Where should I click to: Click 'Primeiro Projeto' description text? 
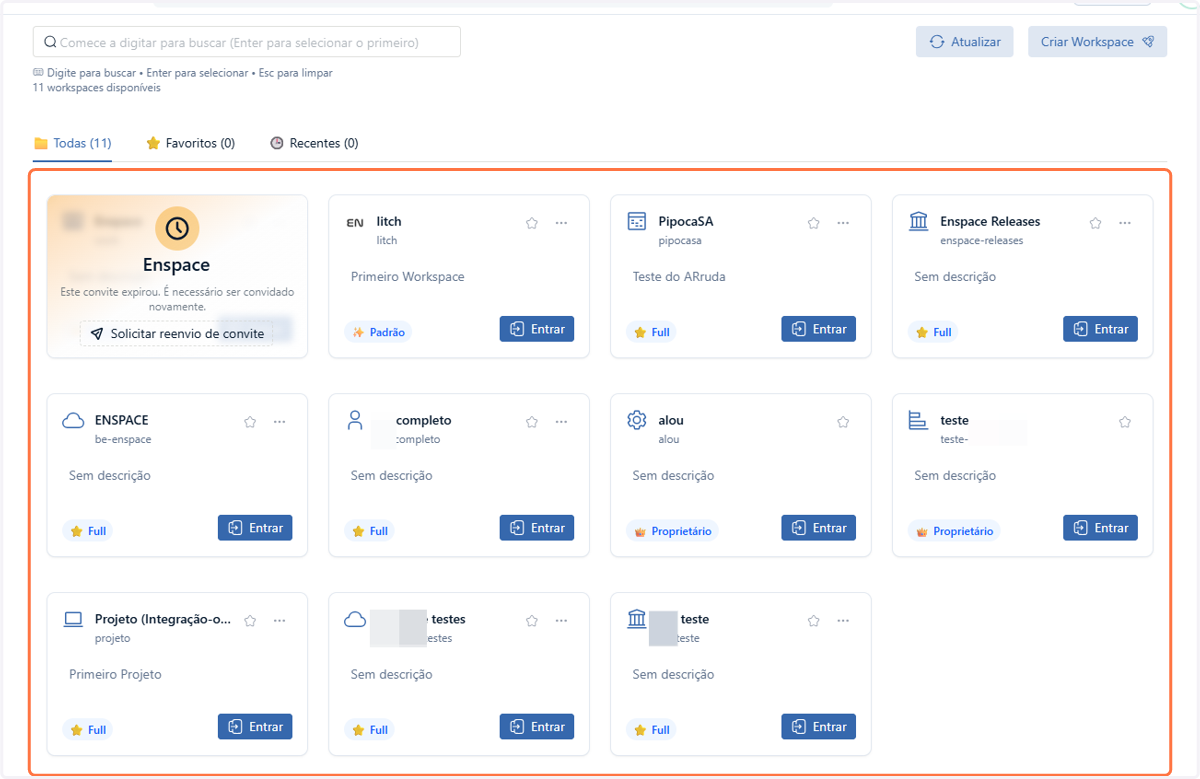[x=115, y=675]
